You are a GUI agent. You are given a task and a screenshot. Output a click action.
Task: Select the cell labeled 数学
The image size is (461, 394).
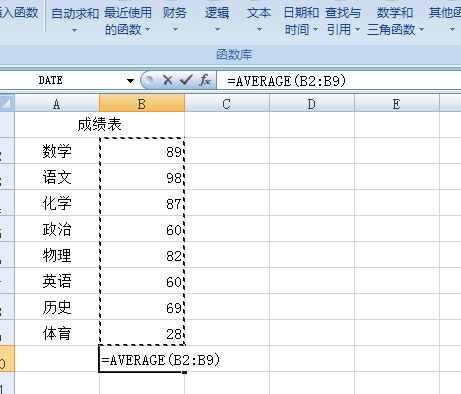57,151
